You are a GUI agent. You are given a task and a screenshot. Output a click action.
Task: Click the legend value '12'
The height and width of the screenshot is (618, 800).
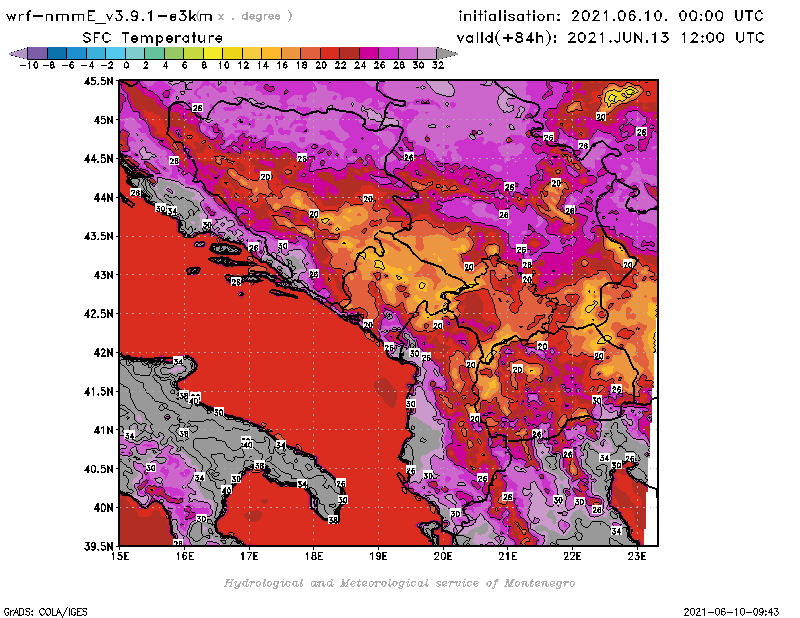pyautogui.click(x=243, y=65)
